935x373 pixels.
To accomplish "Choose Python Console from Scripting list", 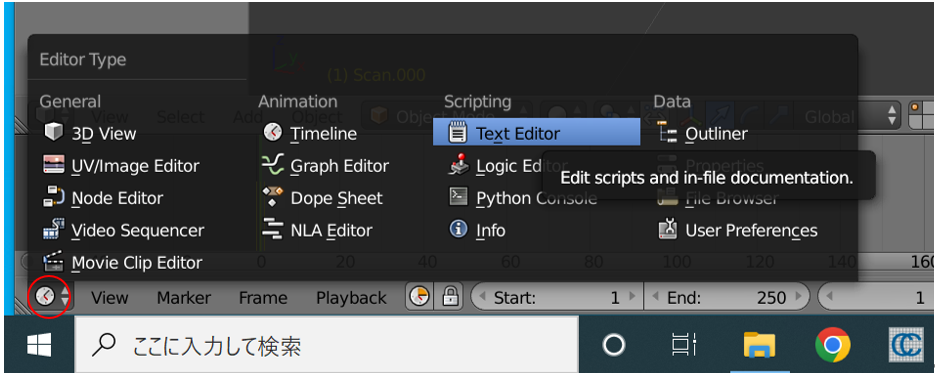I will tap(523, 198).
